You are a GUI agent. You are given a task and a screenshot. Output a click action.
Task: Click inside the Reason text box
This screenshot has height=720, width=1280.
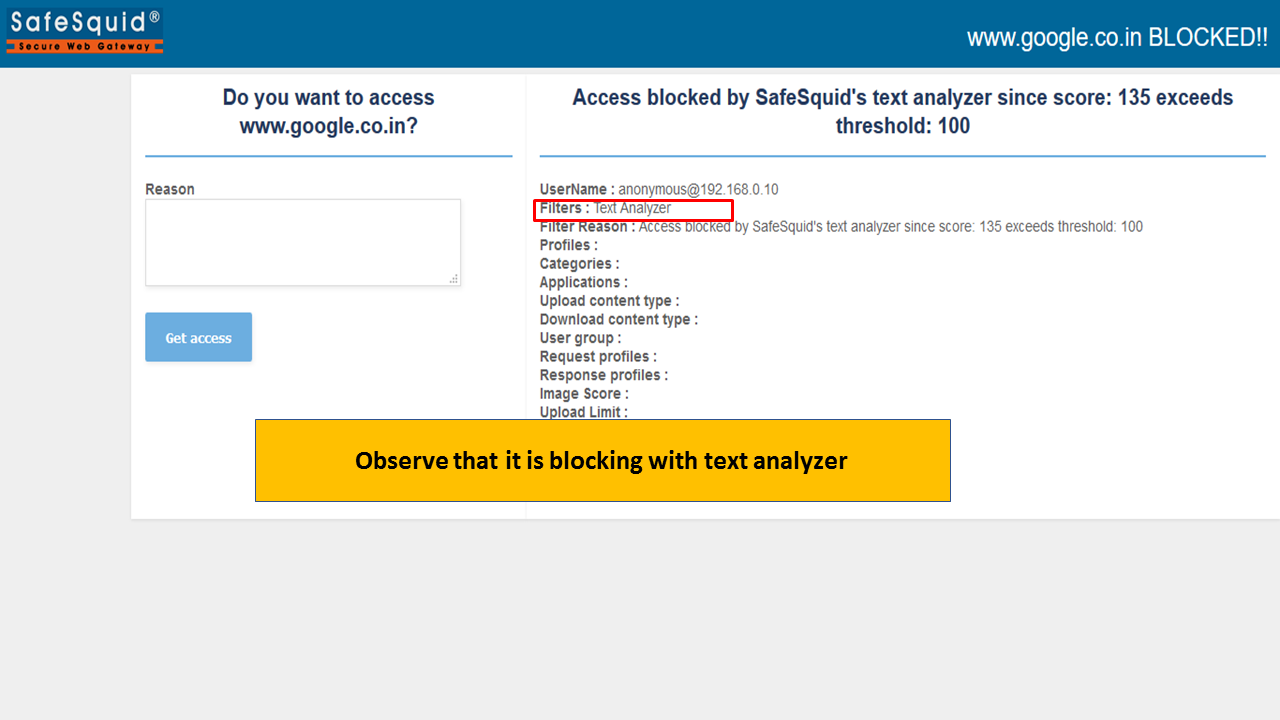(x=303, y=242)
